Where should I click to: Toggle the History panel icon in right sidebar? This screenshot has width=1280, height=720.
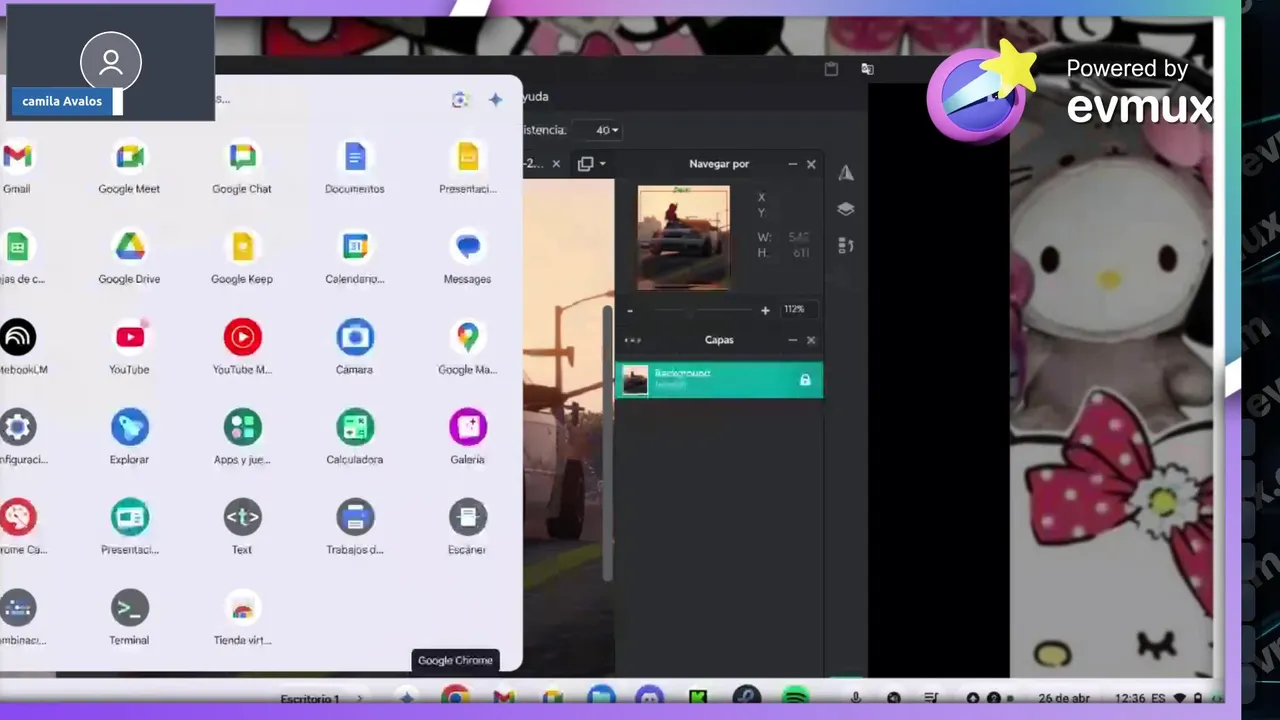[846, 245]
